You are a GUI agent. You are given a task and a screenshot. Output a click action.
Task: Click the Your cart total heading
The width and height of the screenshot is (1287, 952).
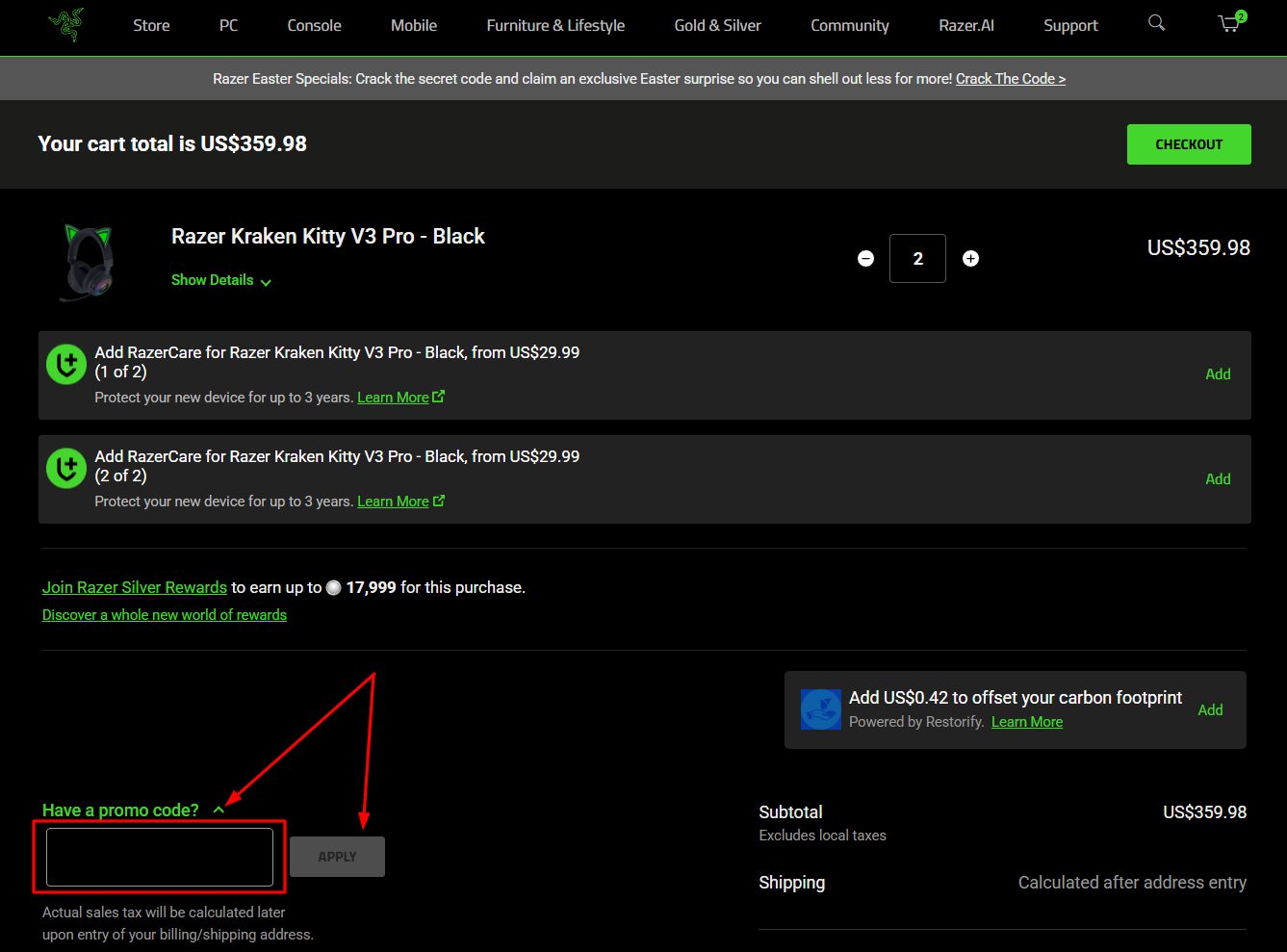(172, 144)
